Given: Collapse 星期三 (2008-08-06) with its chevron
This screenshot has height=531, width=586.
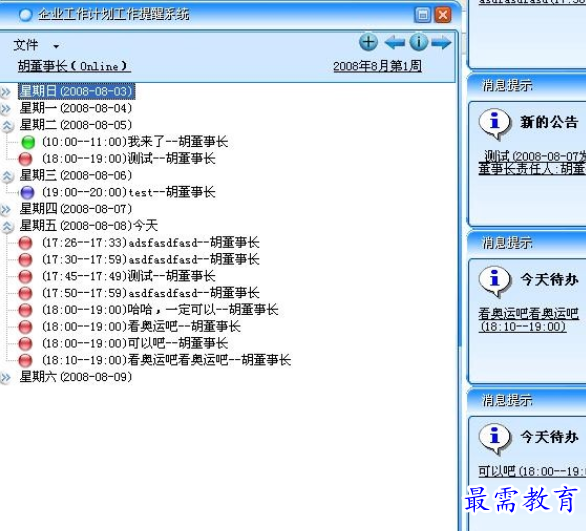Looking at the screenshot, I should tap(7, 176).
